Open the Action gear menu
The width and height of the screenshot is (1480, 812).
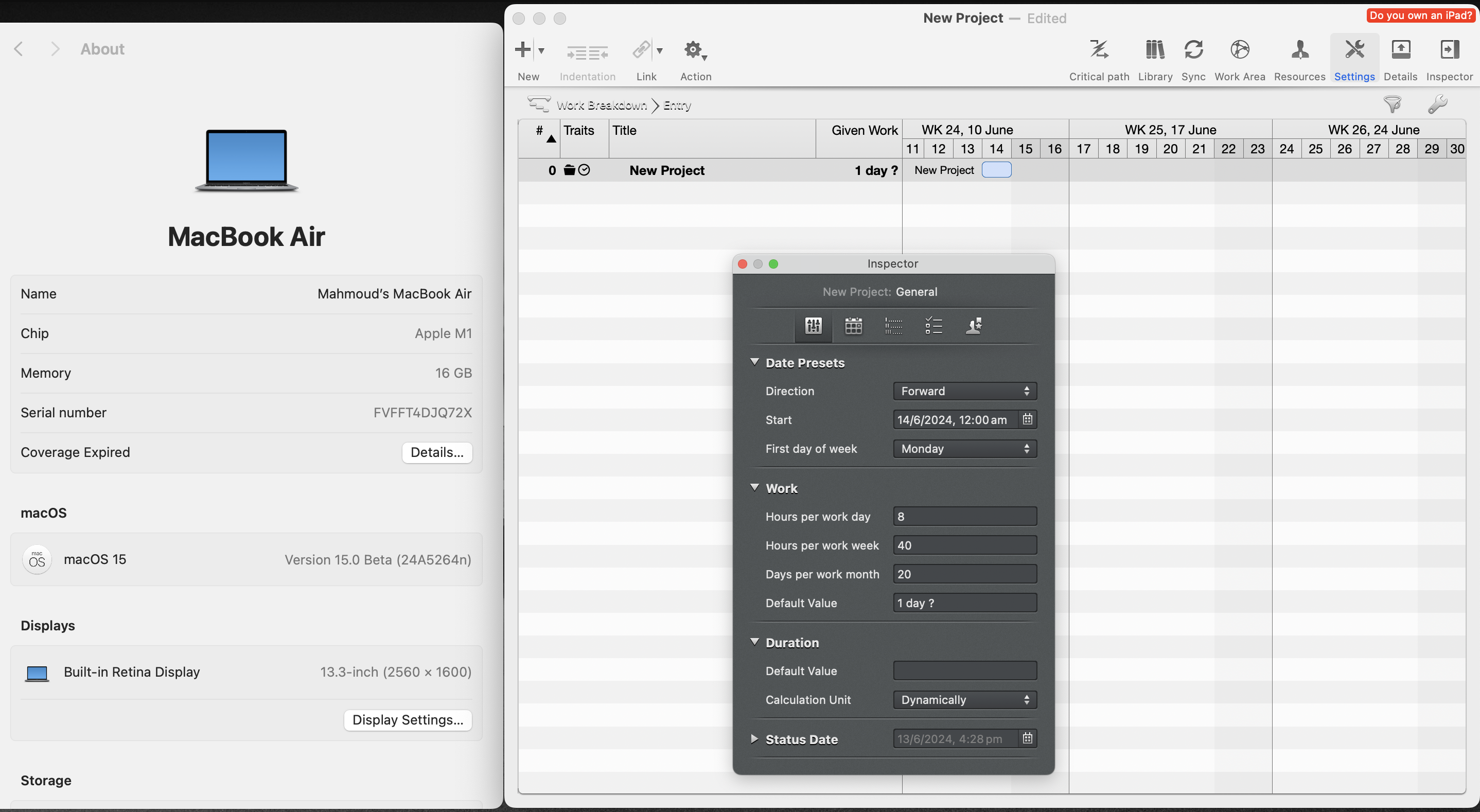coord(695,50)
